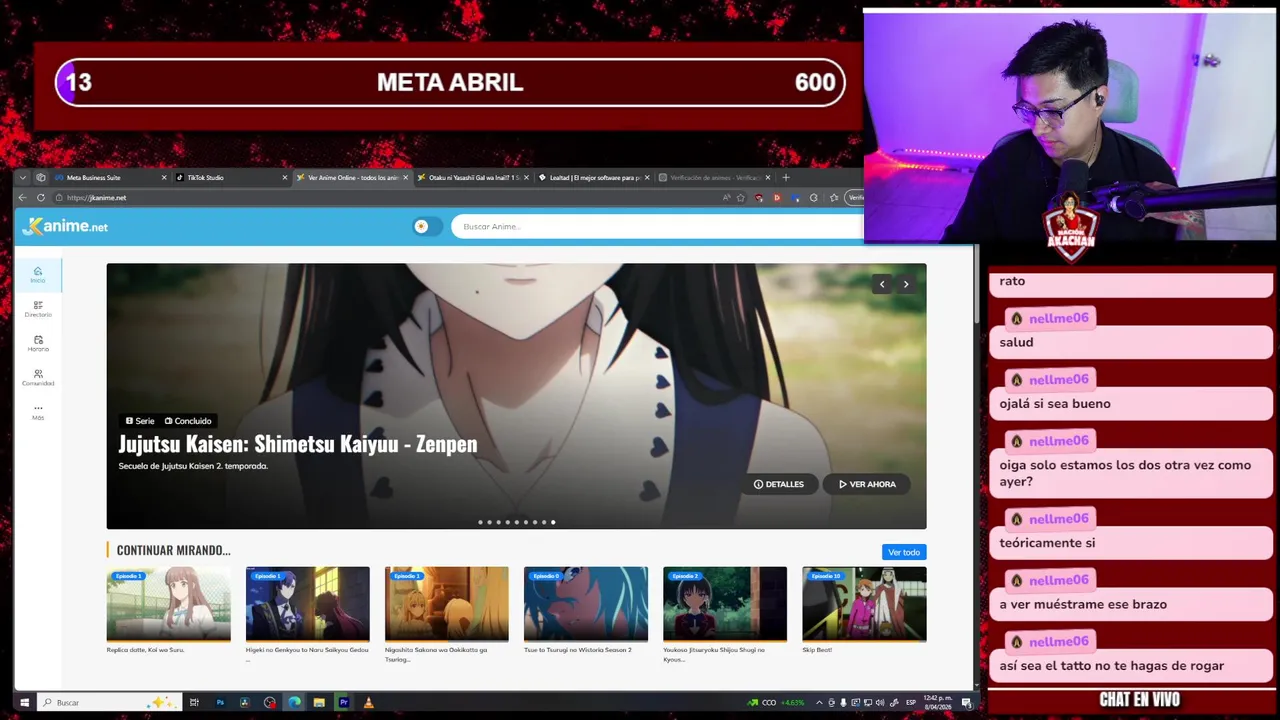Image resolution: width=1280 pixels, height=720 pixels.
Task: Open Photoshop from the taskbar
Action: (x=220, y=703)
